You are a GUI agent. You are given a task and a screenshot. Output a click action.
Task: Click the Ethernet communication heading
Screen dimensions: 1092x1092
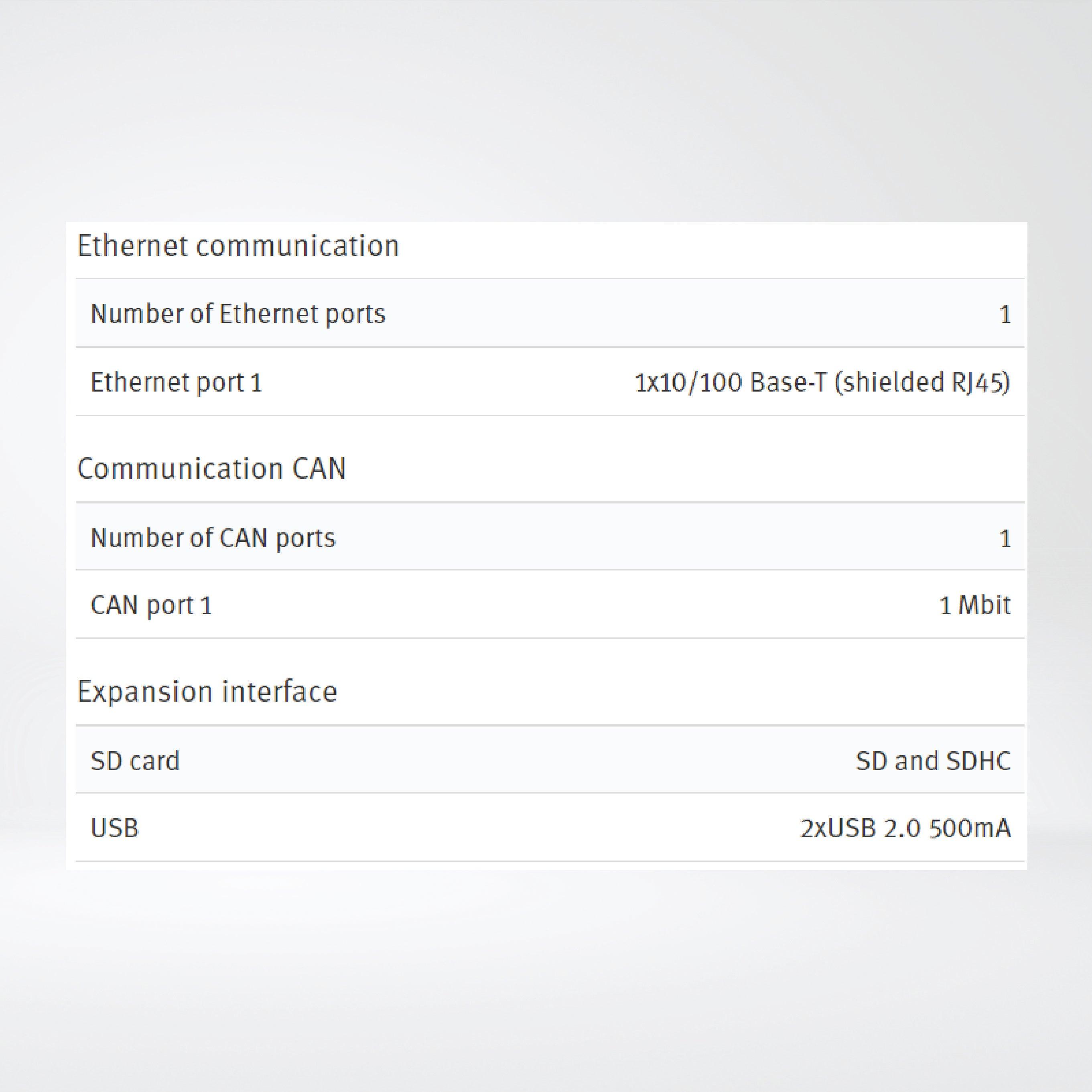coord(238,246)
